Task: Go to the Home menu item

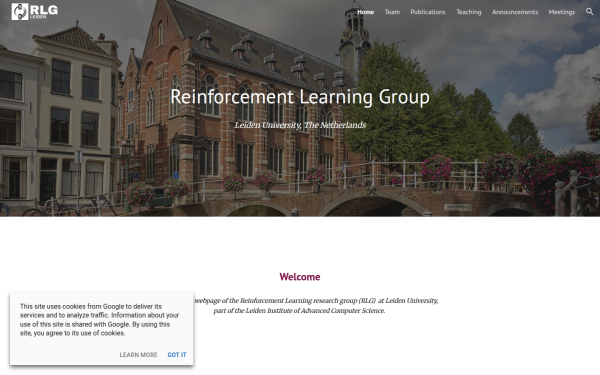Action: 365,12
